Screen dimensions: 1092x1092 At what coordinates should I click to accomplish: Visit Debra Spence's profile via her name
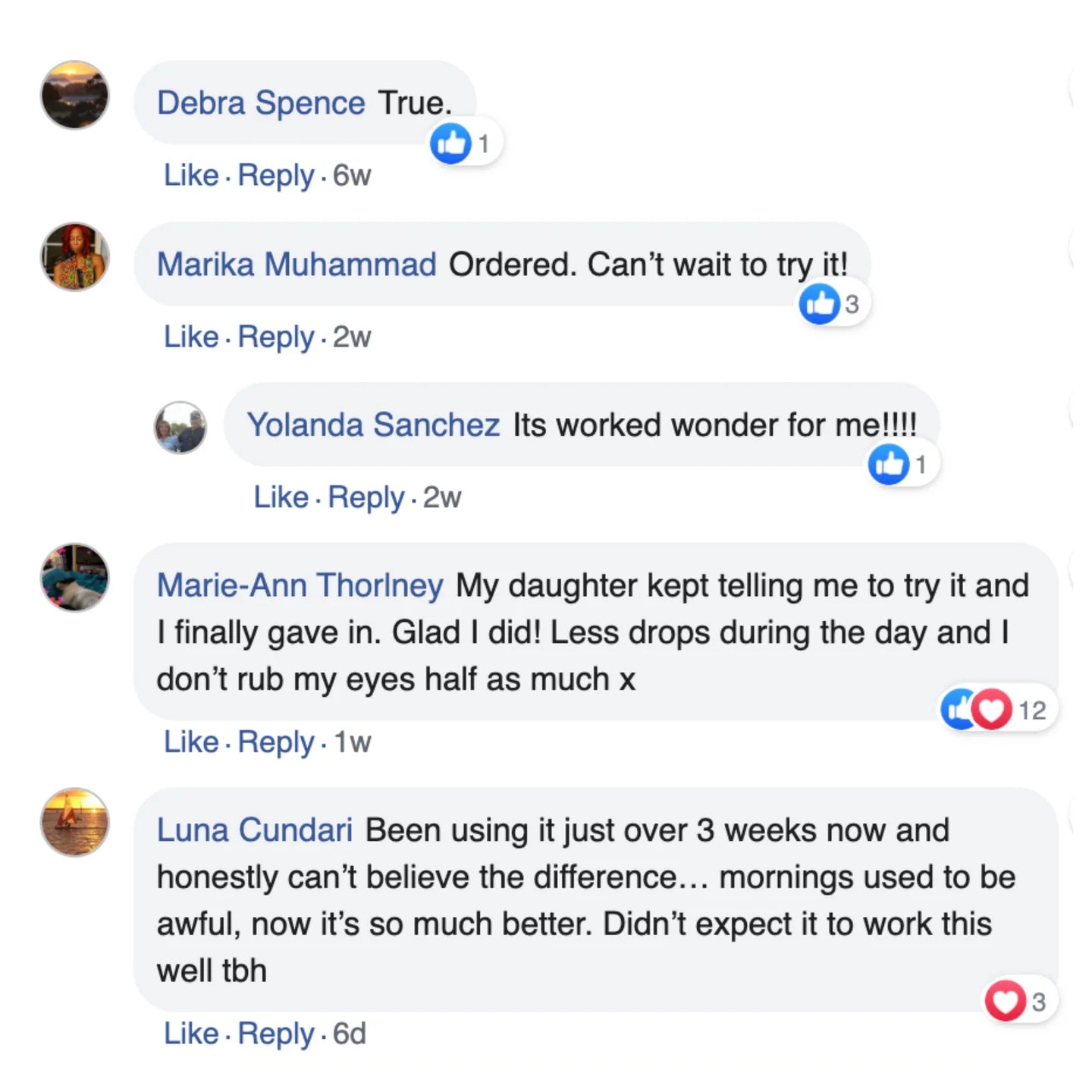tap(261, 103)
